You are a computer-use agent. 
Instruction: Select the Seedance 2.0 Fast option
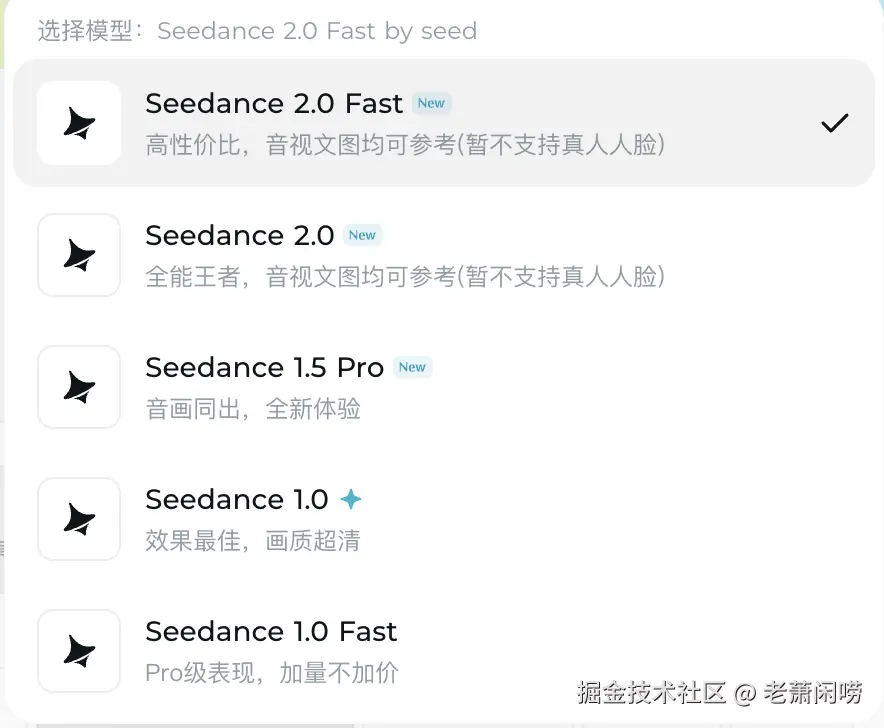coord(274,104)
